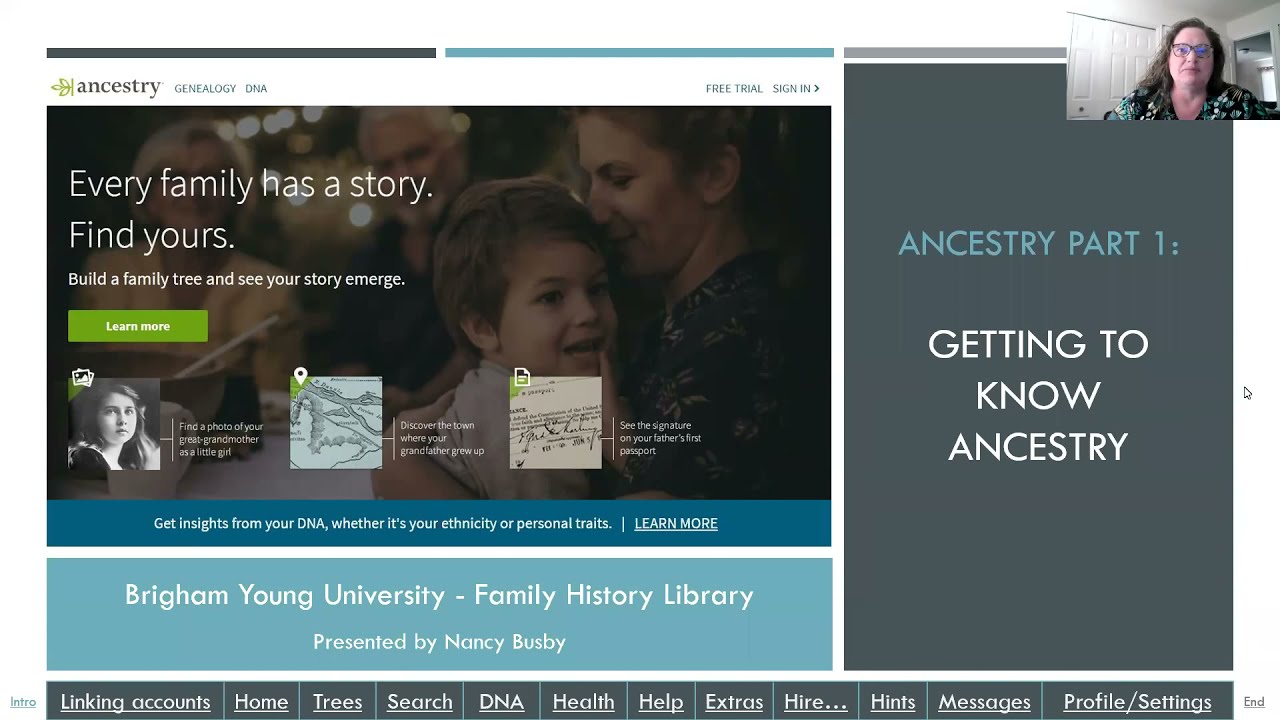
Task: Click 'See the signature on your father's first passport' caption
Action: 660,438
